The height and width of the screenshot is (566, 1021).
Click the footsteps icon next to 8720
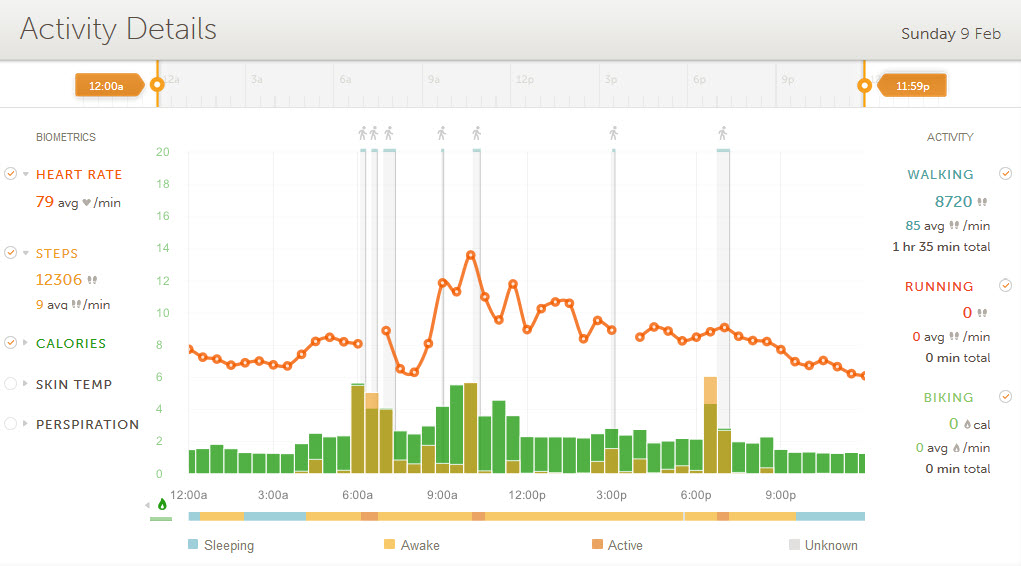coord(982,202)
